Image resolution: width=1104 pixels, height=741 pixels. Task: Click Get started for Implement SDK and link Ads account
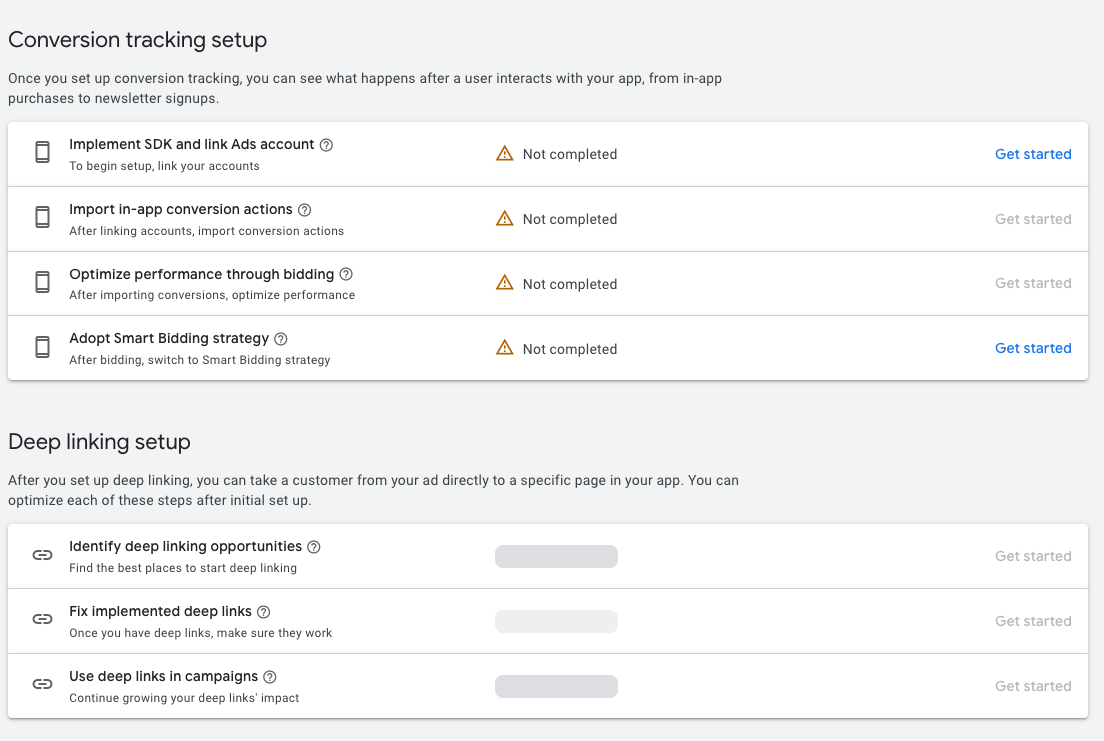point(1033,154)
